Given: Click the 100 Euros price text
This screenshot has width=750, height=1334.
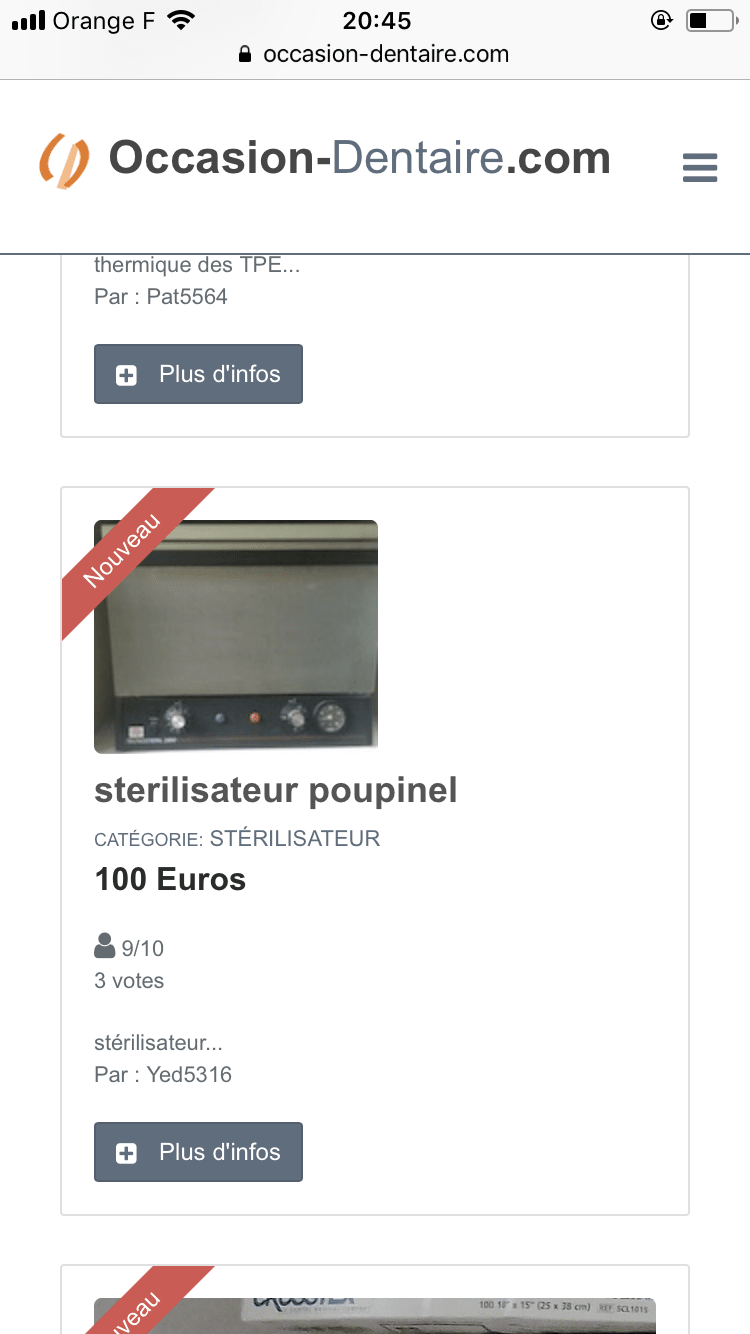Looking at the screenshot, I should click(x=170, y=880).
